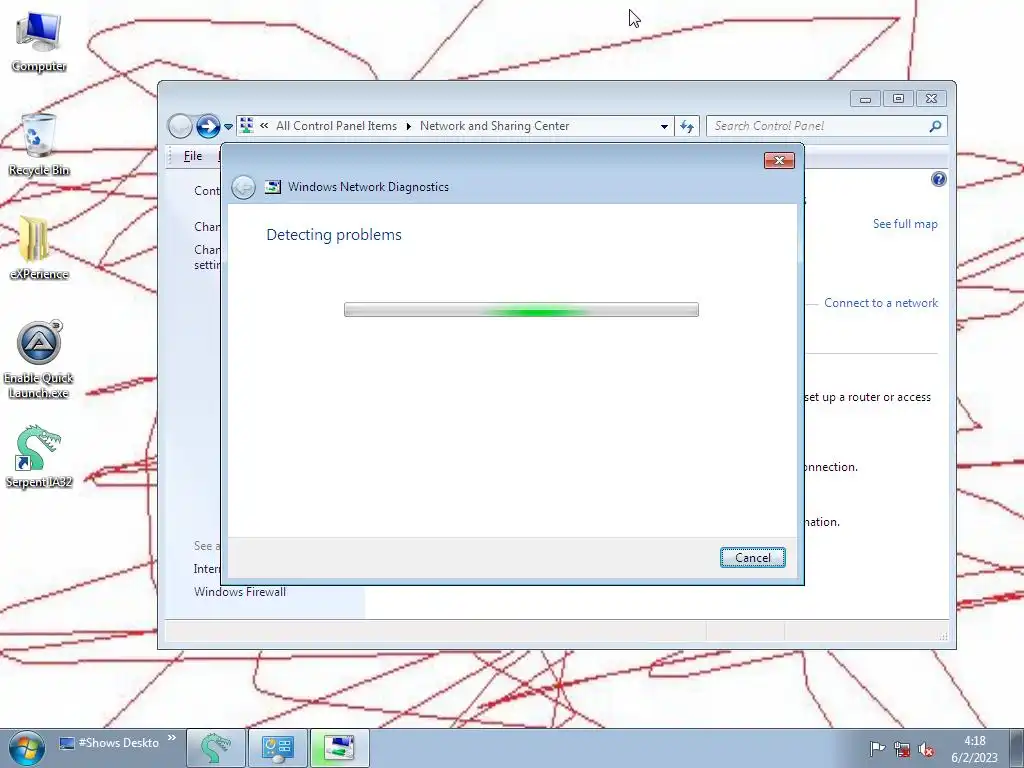Click All Control Panel Items breadcrumb
The image size is (1024, 768).
click(336, 126)
